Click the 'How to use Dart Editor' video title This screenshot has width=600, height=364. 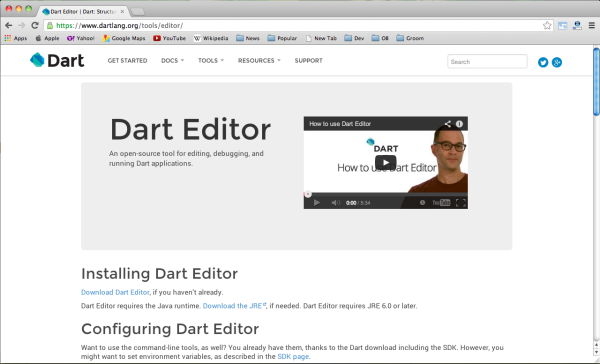[340, 124]
